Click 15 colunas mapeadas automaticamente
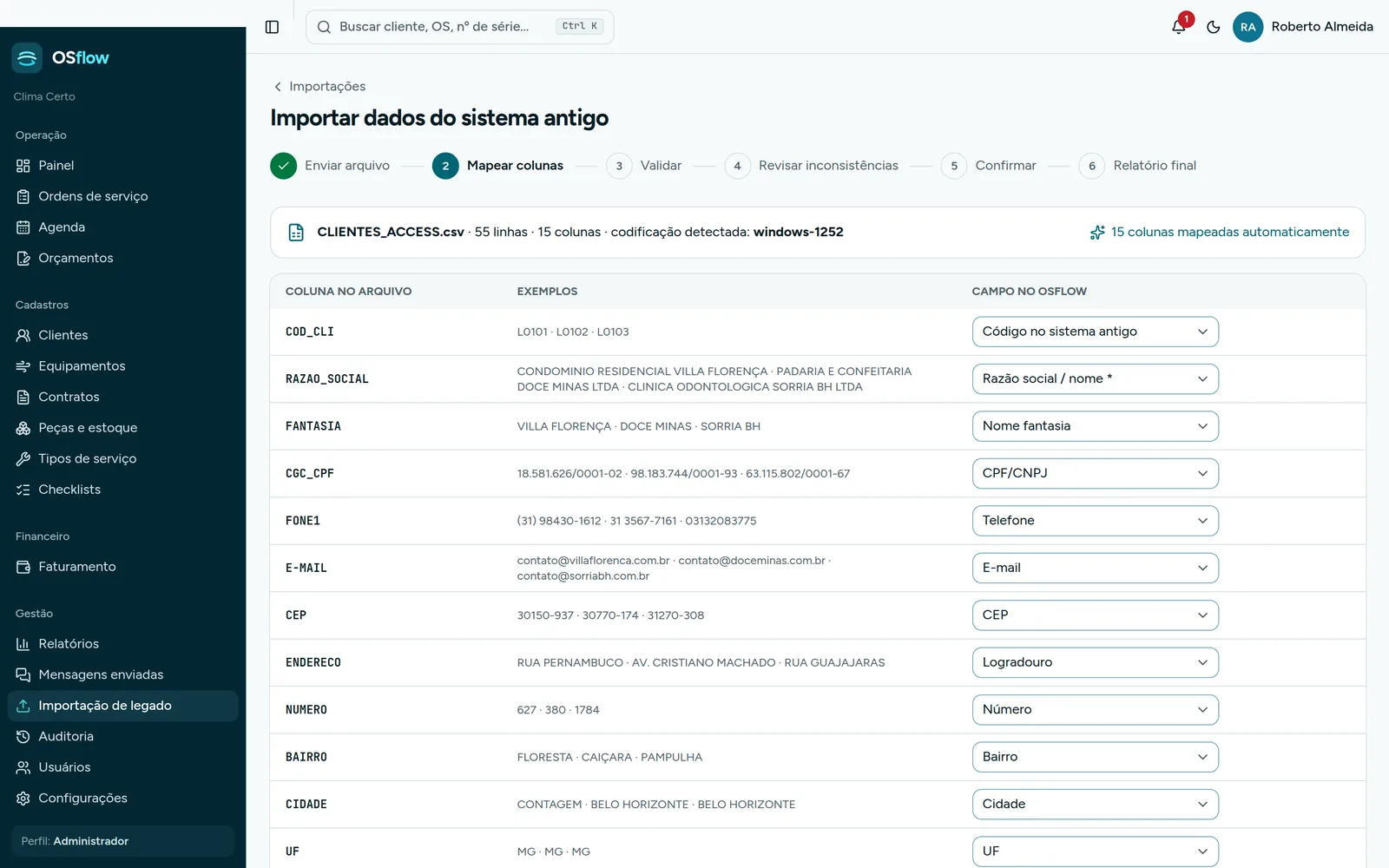This screenshot has height=868, width=1389. (1220, 232)
